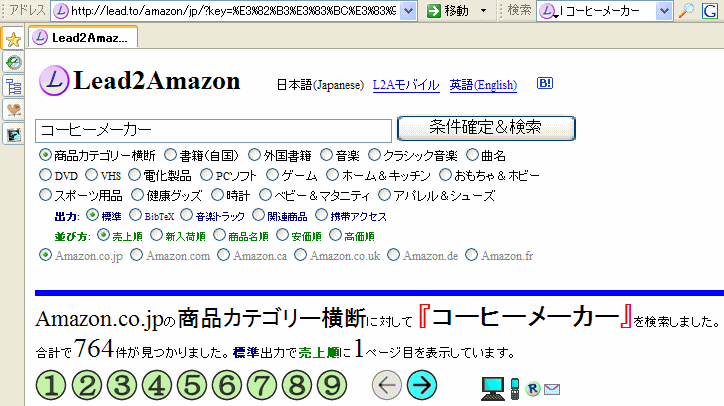Select 関連商品 output radio button
This screenshot has height=406, width=724.
[x=258, y=215]
